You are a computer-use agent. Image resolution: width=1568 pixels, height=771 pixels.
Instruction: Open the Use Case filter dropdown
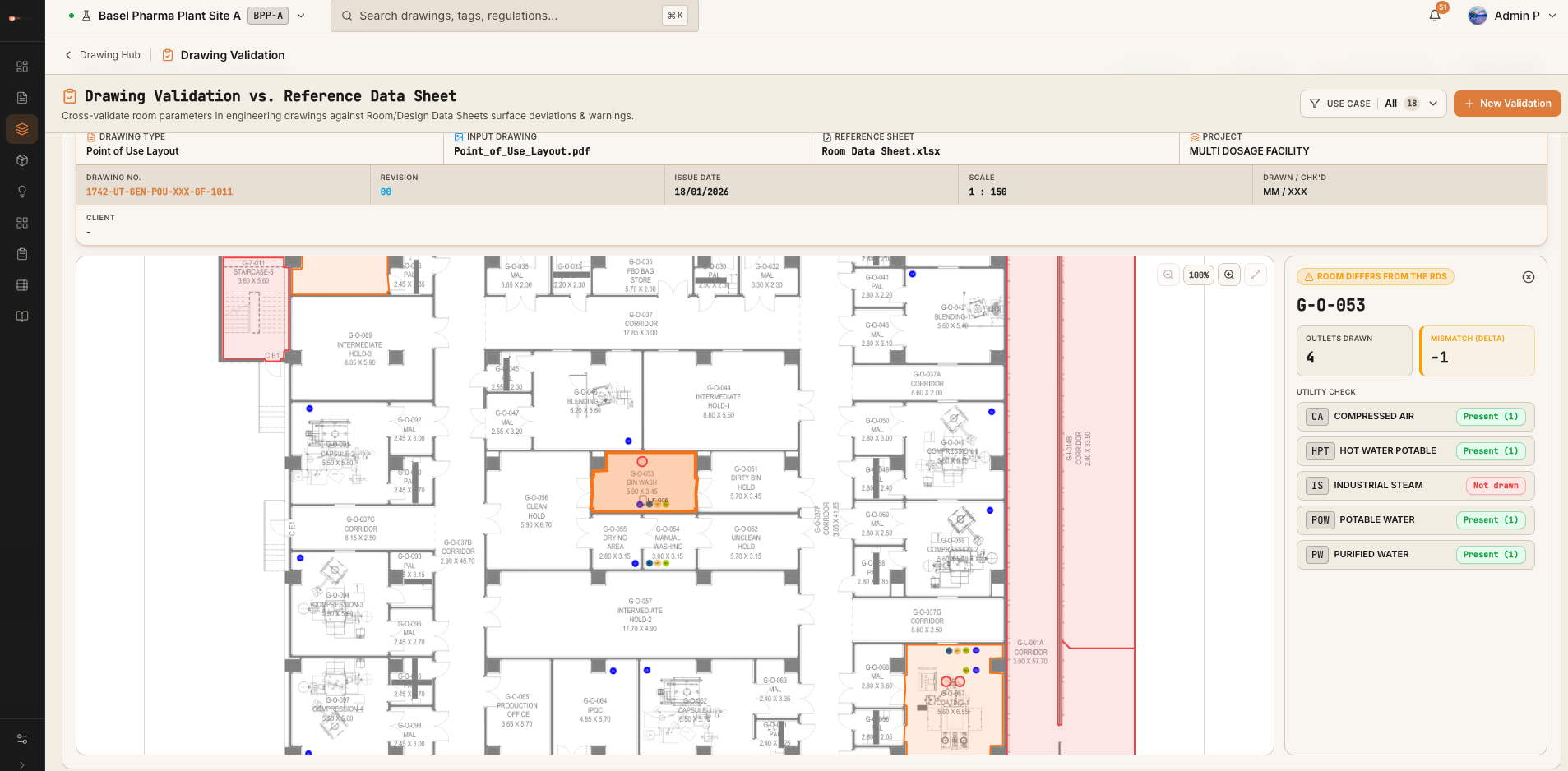pos(1373,104)
